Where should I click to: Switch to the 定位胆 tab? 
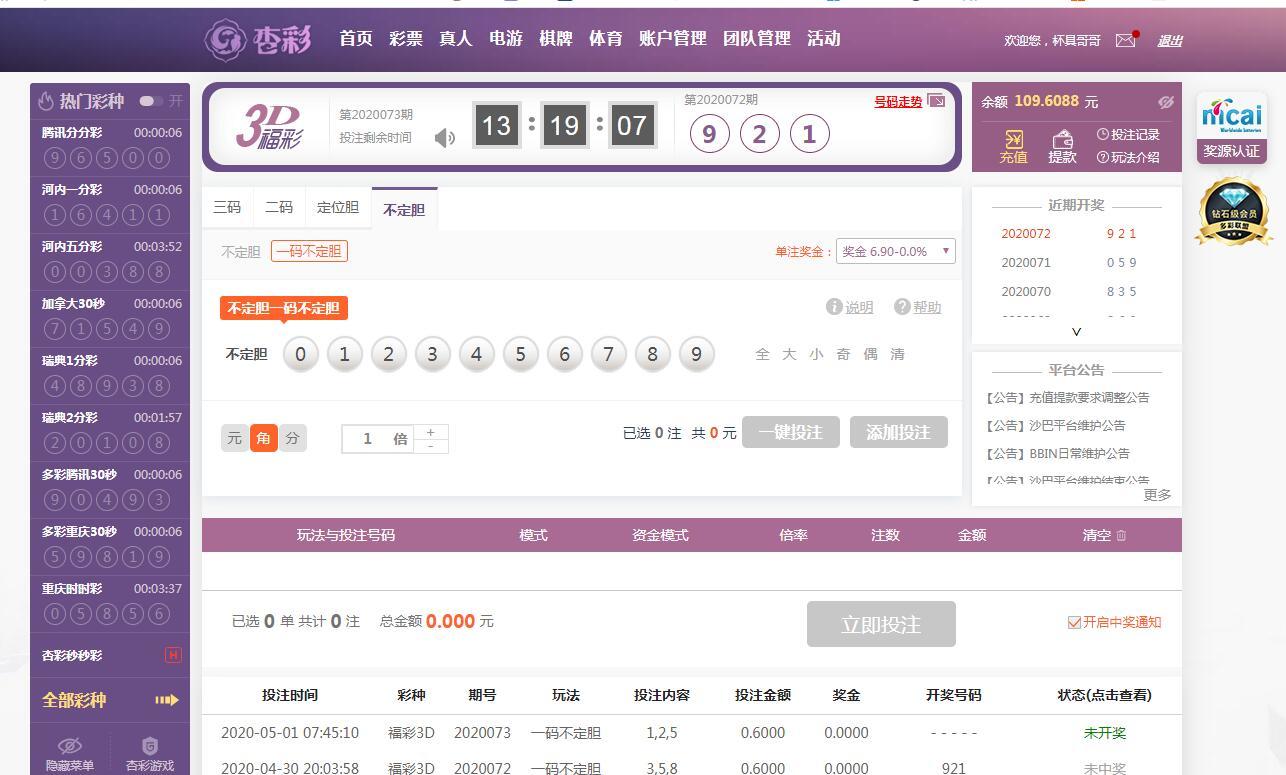(338, 208)
